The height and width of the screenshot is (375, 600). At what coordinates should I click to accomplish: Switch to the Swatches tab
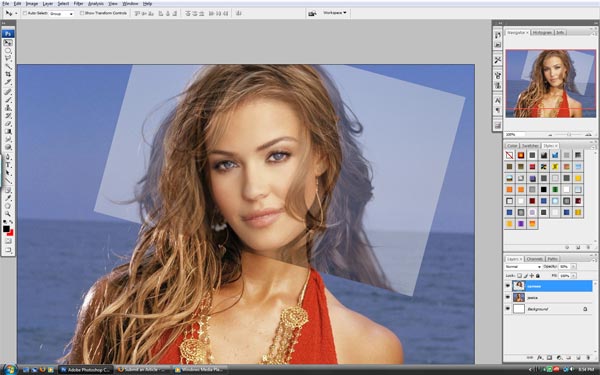coord(530,146)
